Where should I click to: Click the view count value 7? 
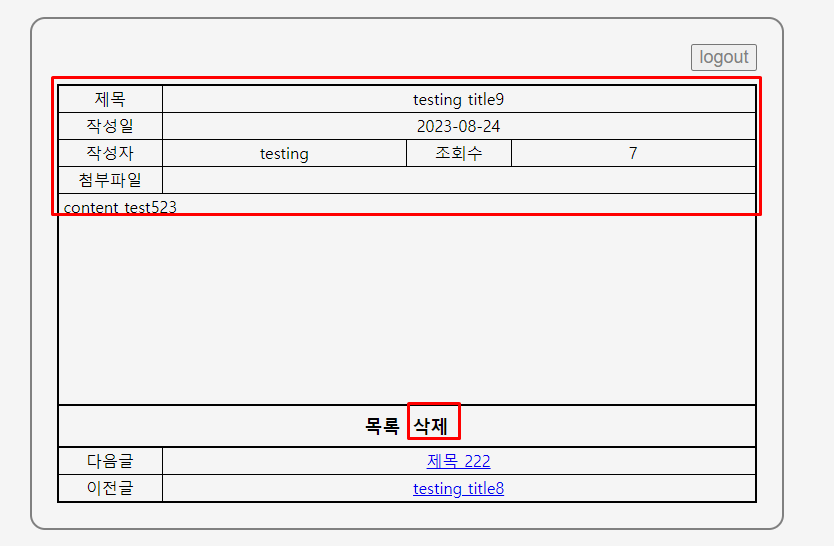pyautogui.click(x=633, y=153)
